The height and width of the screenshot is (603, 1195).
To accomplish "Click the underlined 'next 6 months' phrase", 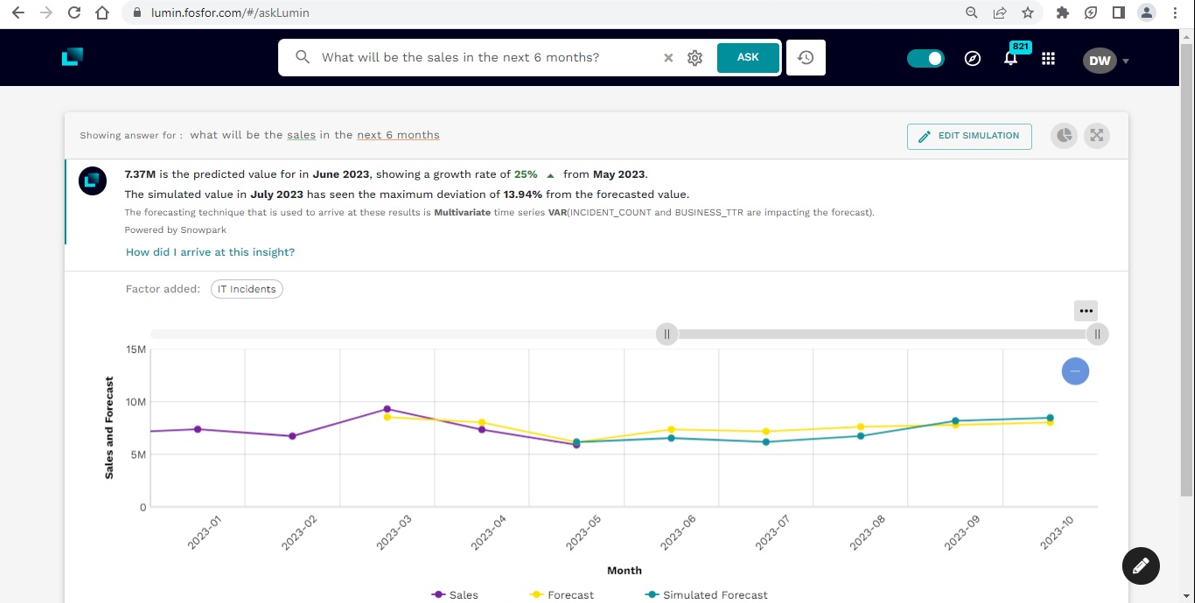I will click(x=399, y=135).
